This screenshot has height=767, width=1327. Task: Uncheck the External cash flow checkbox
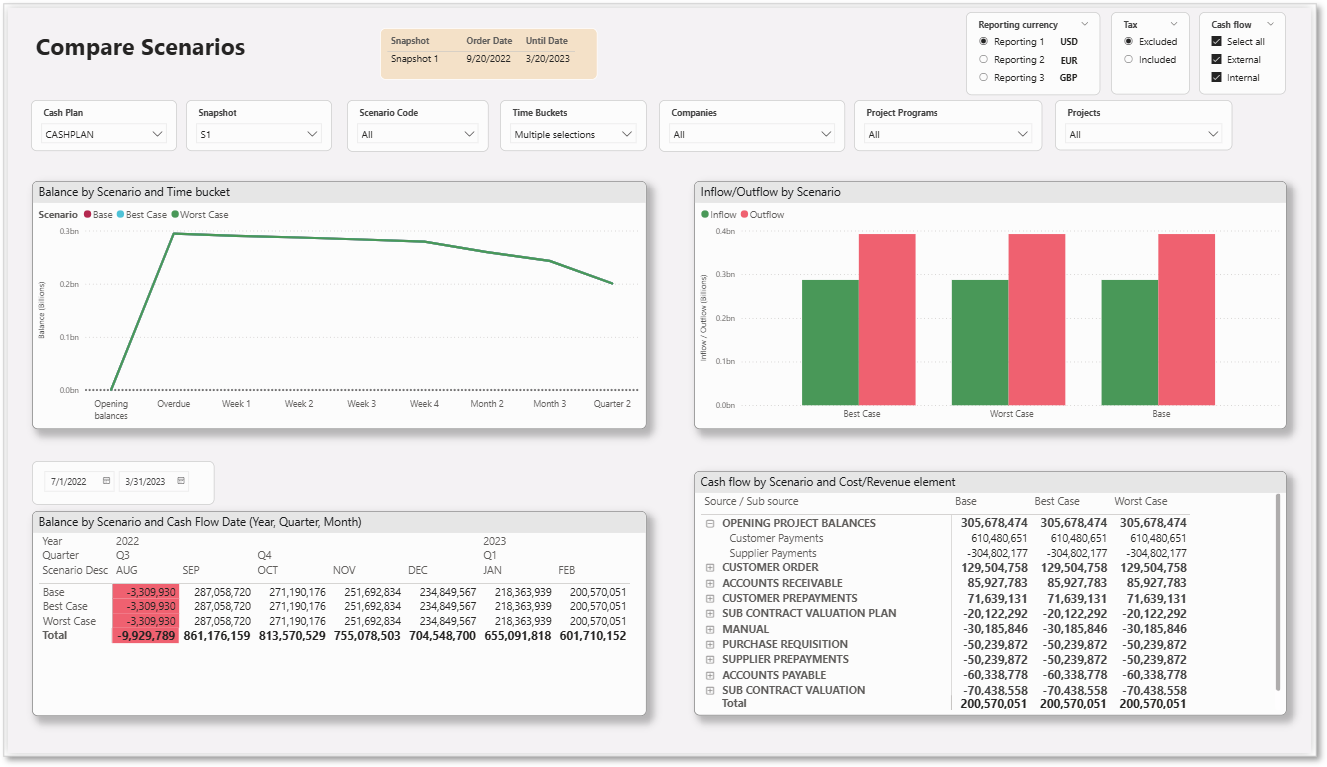click(x=1217, y=60)
